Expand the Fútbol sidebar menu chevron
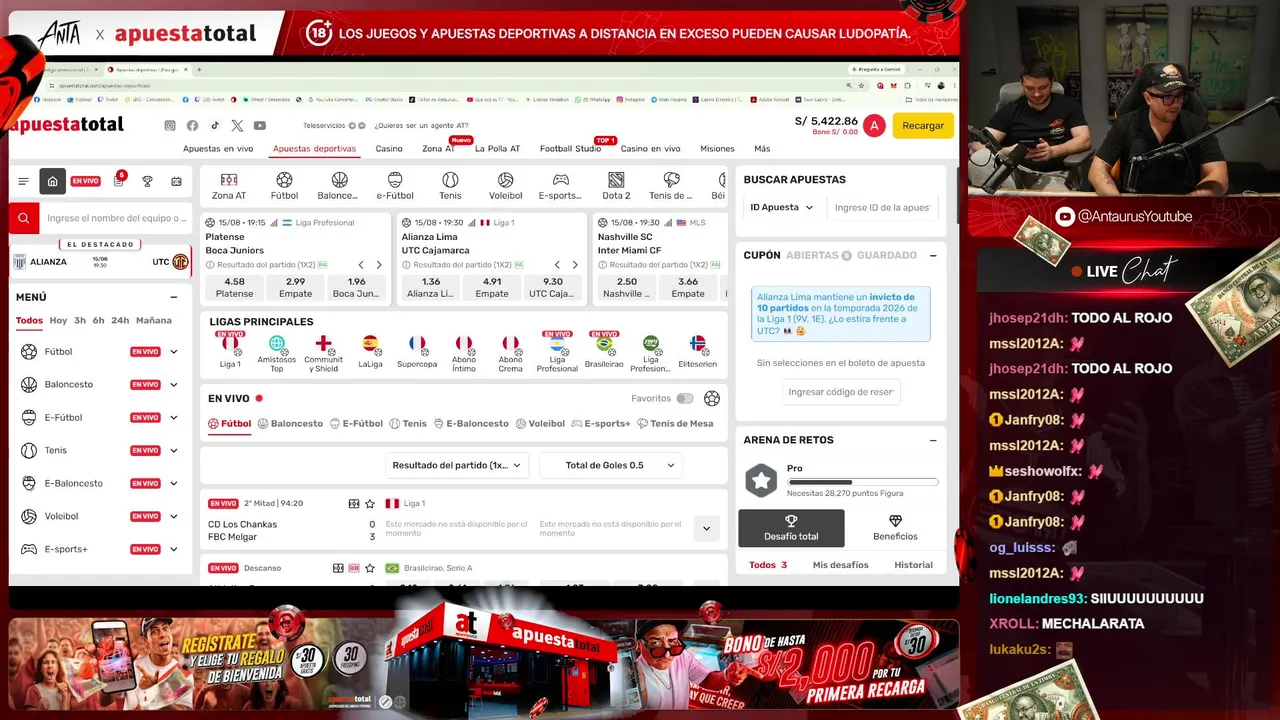 [174, 352]
